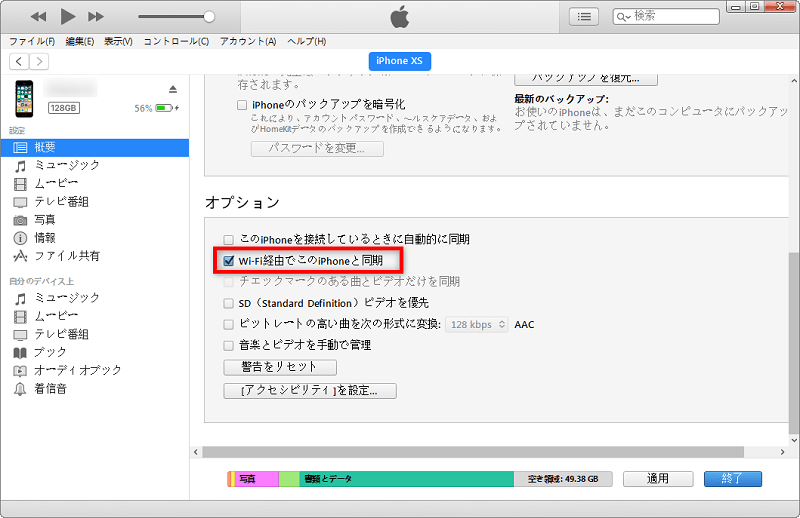Click the 書類とデータ storage bar segment
This screenshot has height=518, width=800.
406,479
